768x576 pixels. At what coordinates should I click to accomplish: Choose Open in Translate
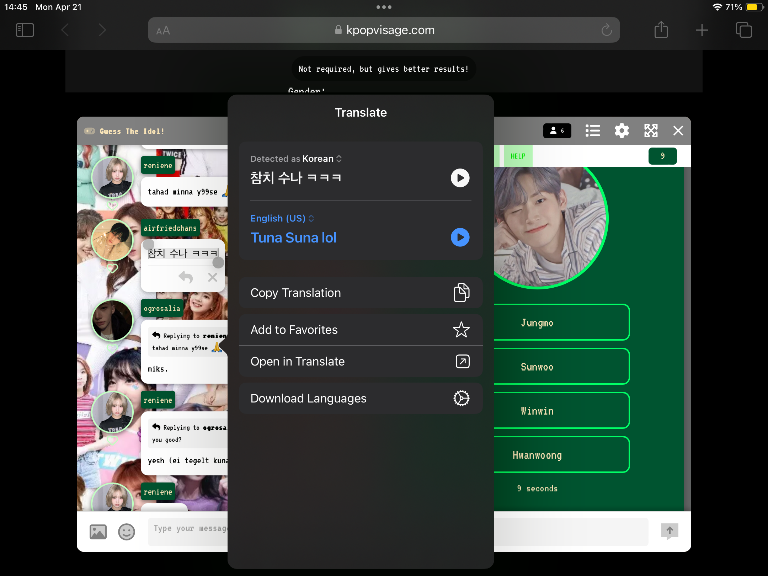360,361
